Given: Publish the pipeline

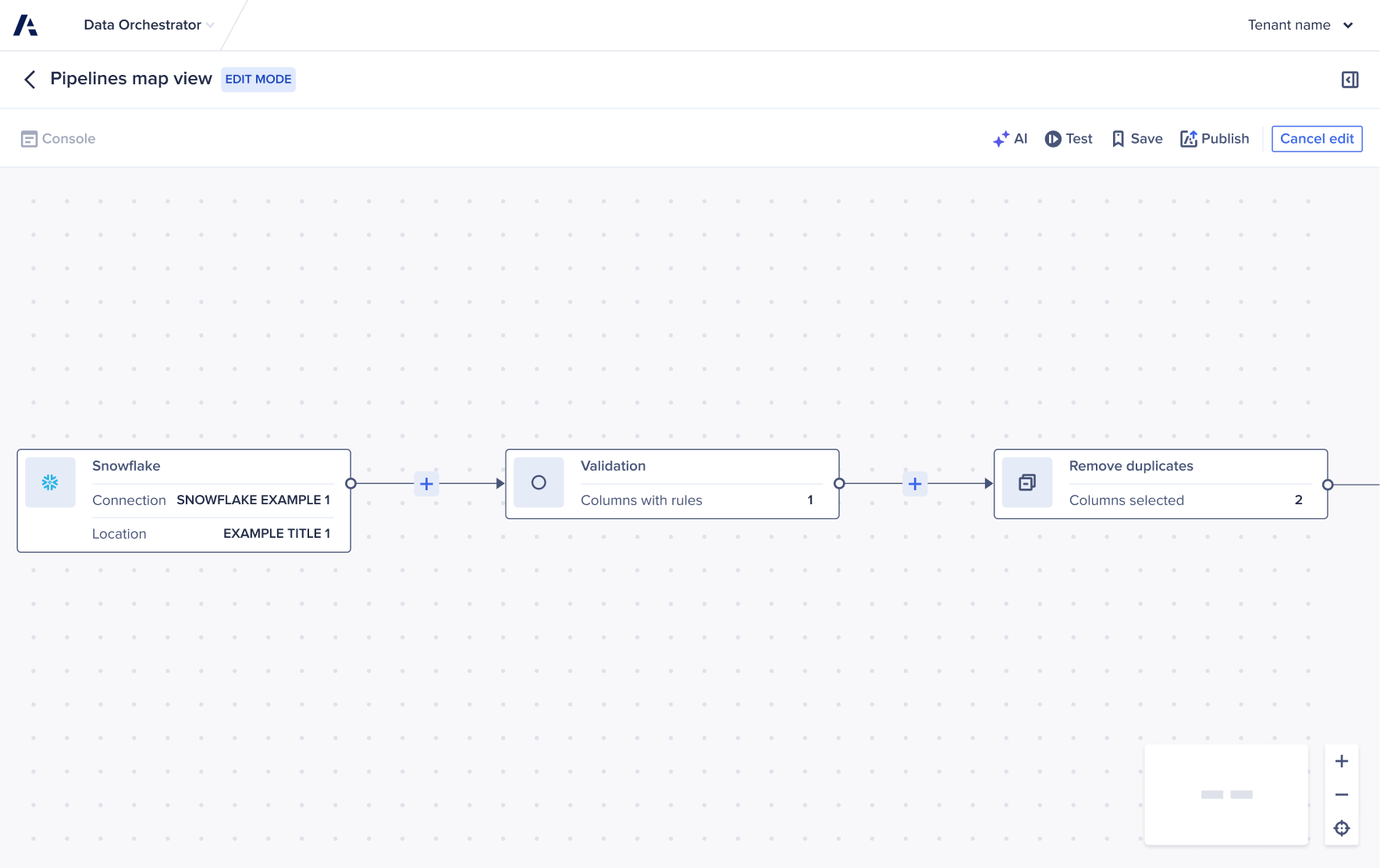Looking at the screenshot, I should (x=1215, y=139).
